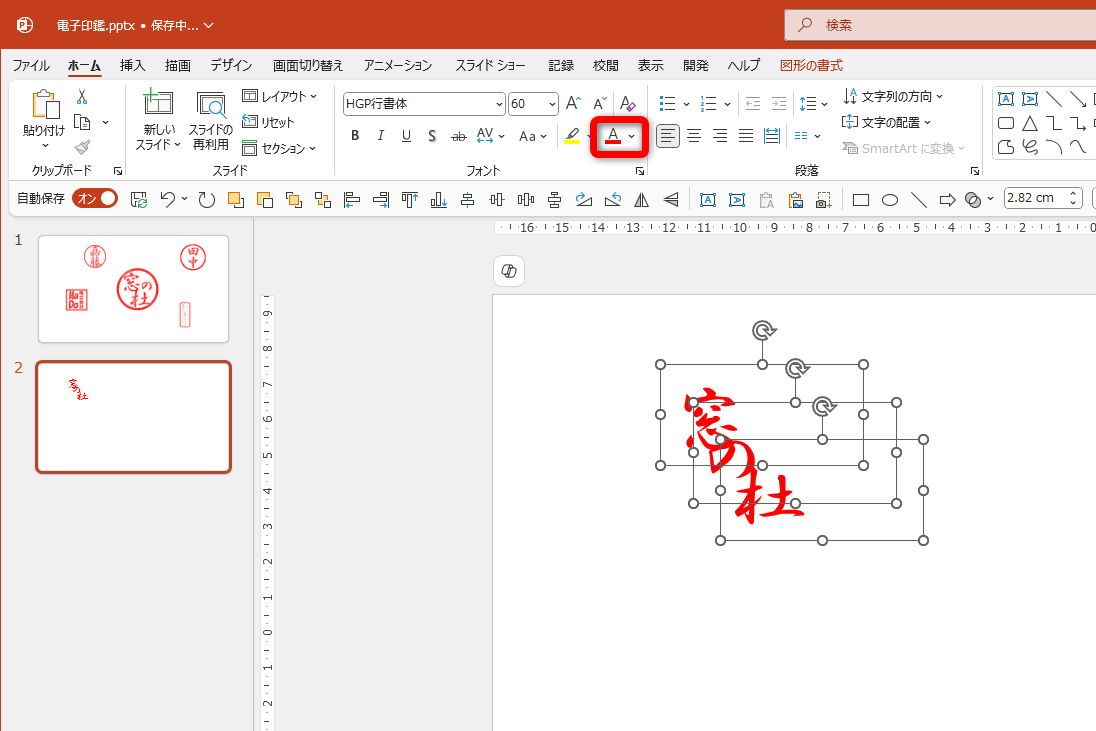Click the Align Left objects icon

(352, 200)
